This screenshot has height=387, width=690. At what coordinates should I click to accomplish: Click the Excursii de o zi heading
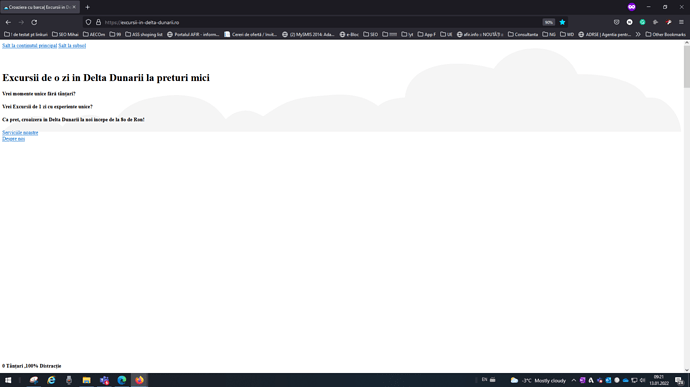coord(106,77)
